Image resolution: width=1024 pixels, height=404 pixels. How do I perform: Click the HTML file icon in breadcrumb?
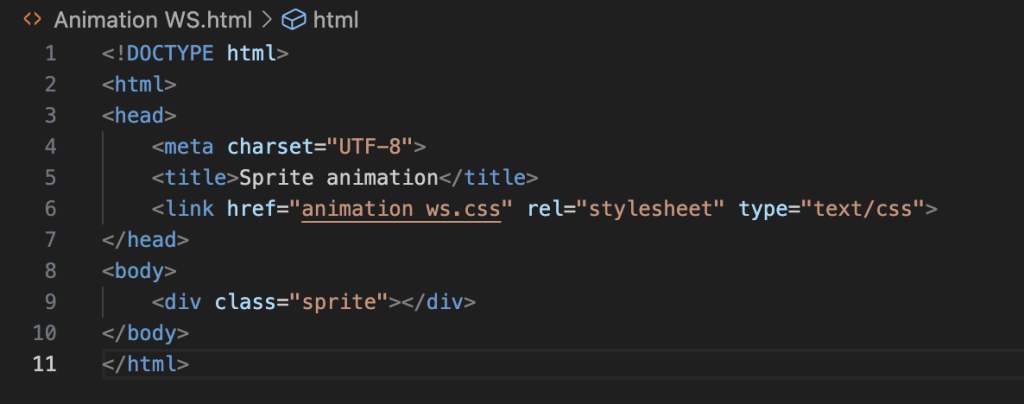point(31,20)
